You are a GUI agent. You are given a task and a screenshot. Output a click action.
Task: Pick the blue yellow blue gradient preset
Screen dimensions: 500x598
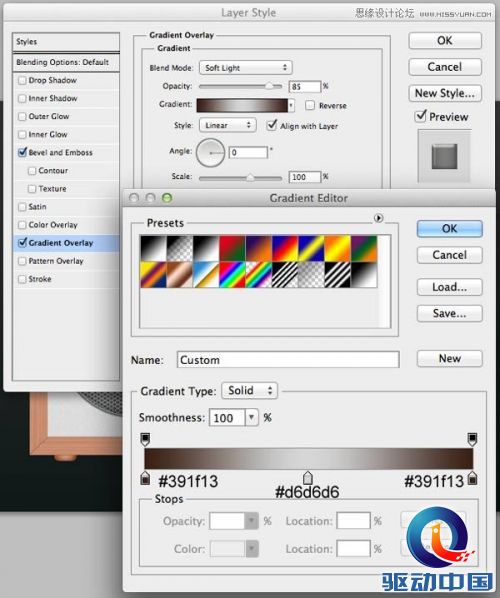pos(311,248)
